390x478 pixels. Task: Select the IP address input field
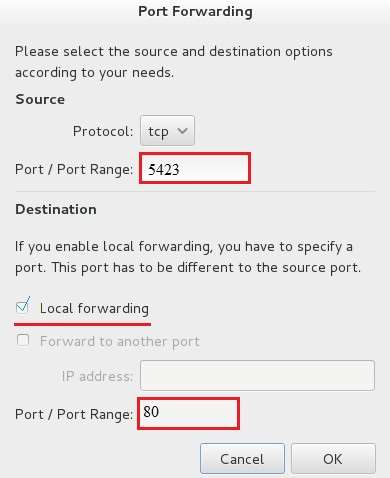[x=257, y=375]
